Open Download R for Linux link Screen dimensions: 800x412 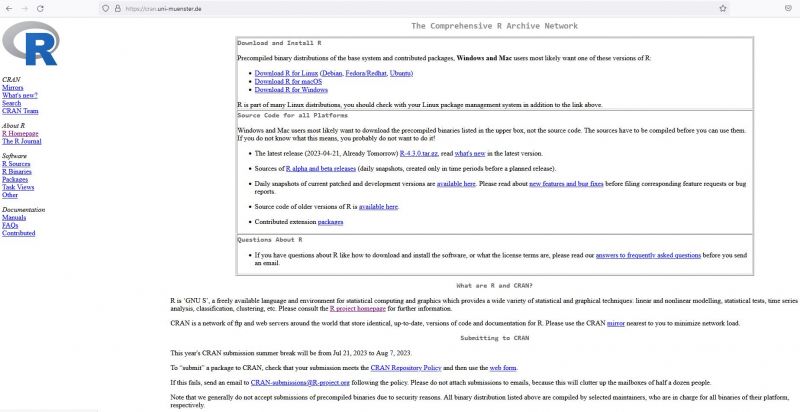click(287, 73)
